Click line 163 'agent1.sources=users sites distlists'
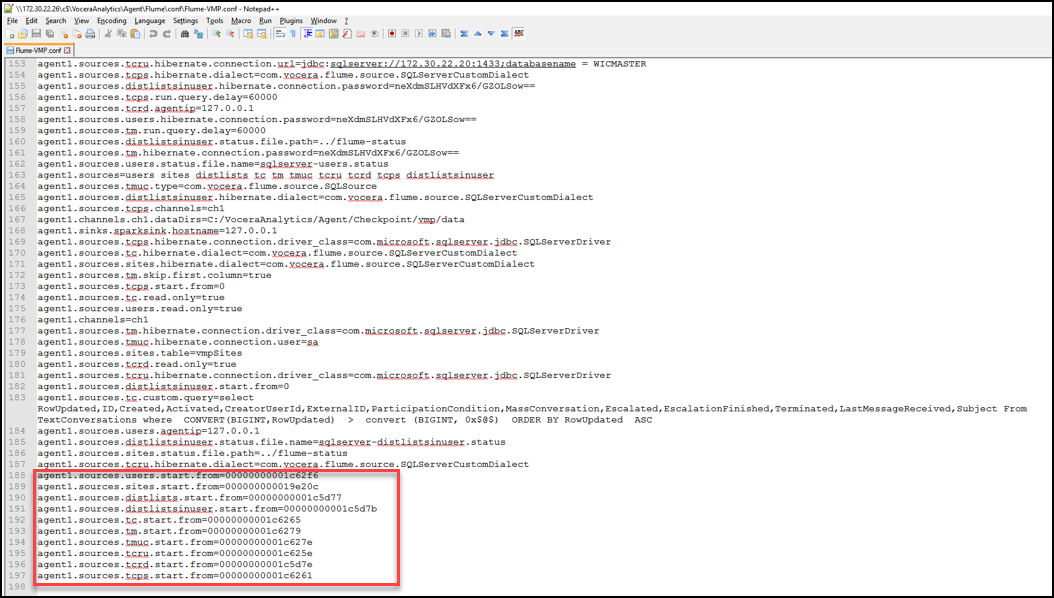Viewport: 1054px width, 598px height. 266,175
